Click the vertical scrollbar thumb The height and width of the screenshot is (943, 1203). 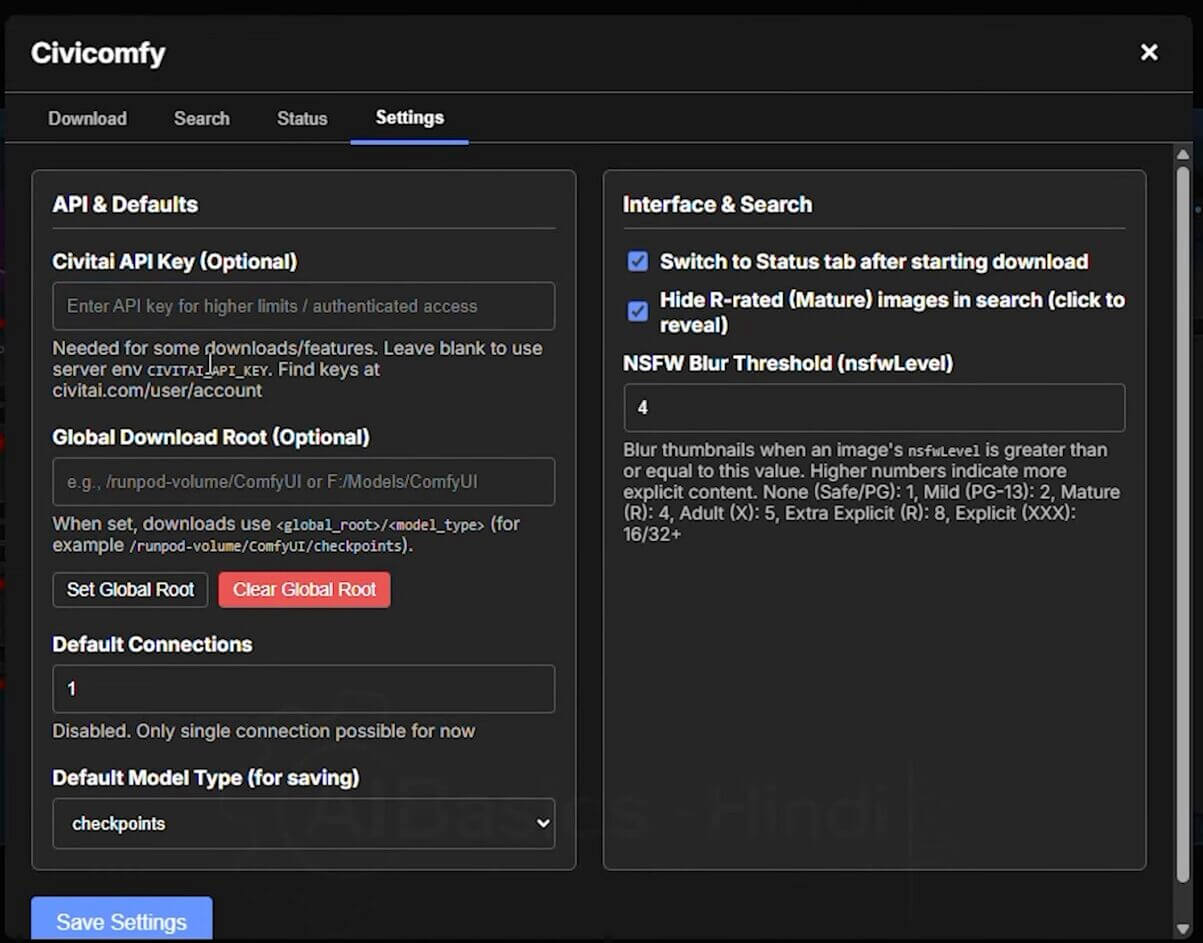(x=1183, y=525)
